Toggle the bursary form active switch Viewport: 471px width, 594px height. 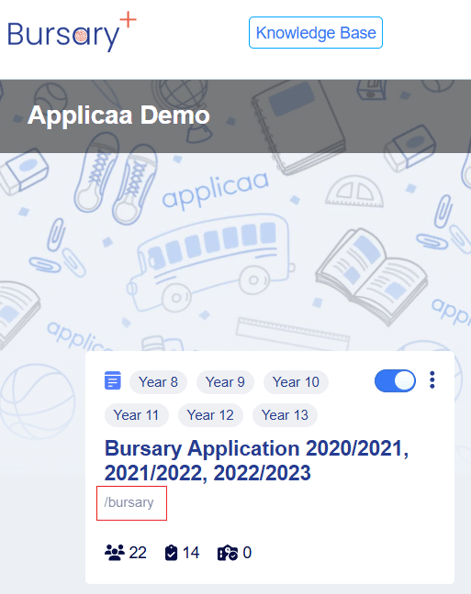pos(395,380)
